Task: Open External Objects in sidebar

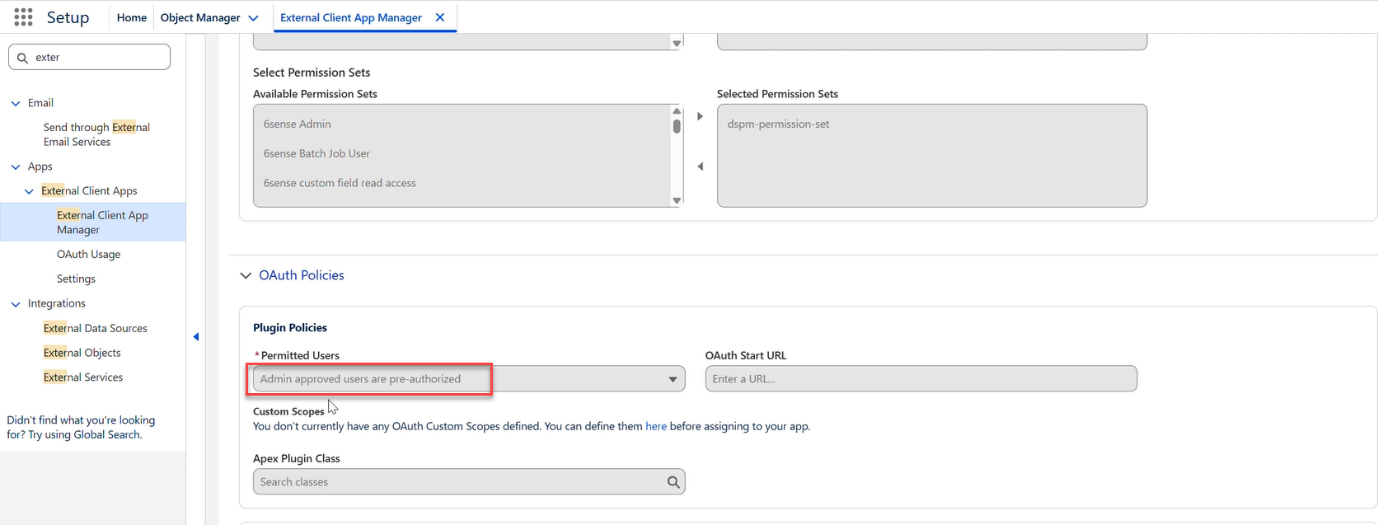Action: (82, 353)
